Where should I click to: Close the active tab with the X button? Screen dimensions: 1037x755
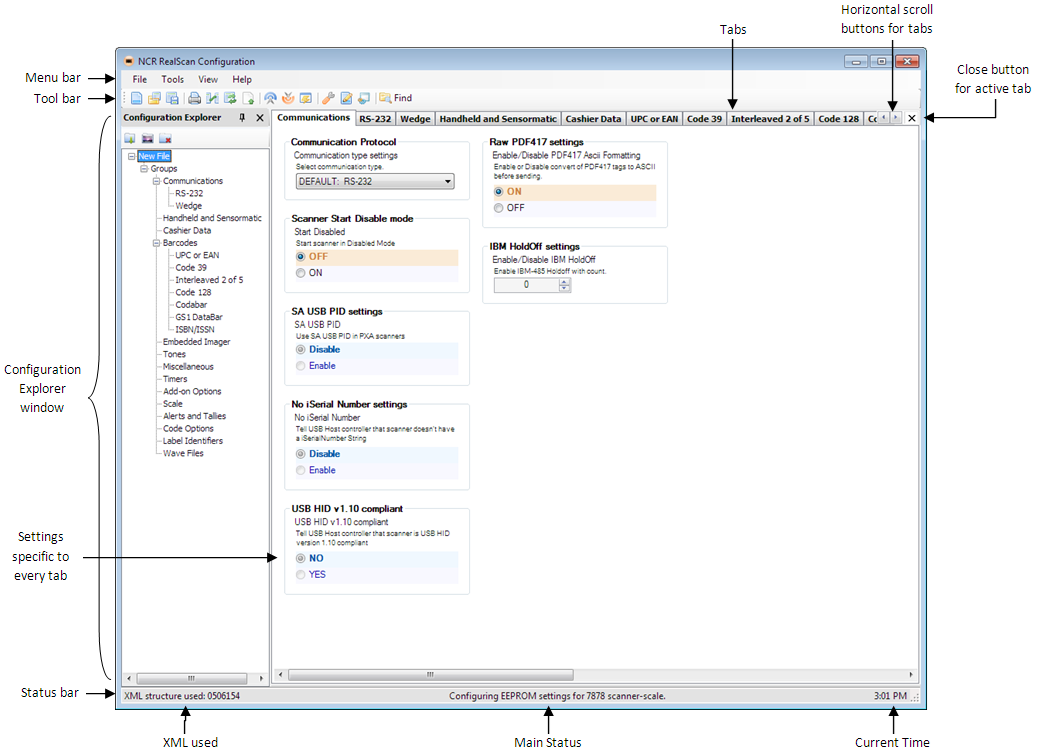[x=912, y=118]
